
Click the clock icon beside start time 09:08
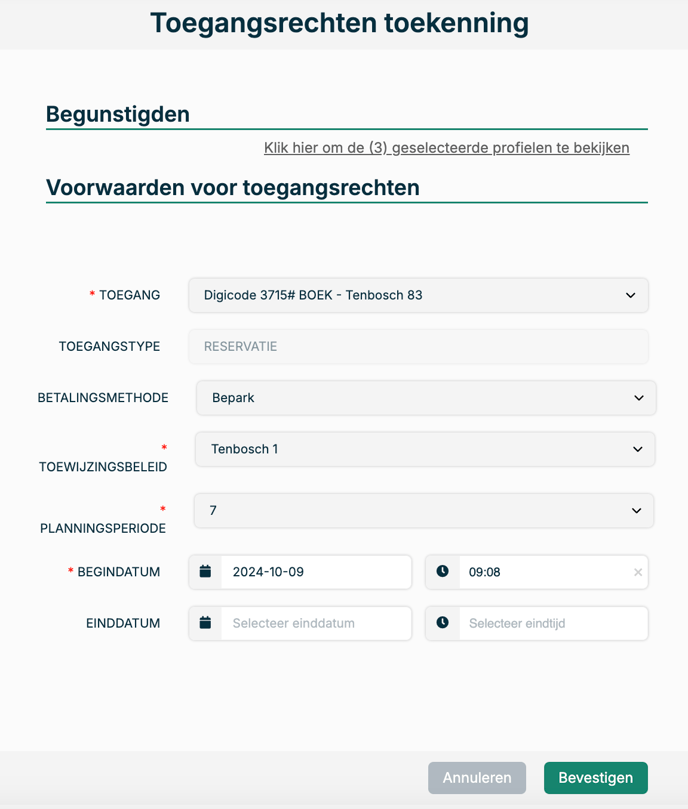[x=442, y=571]
